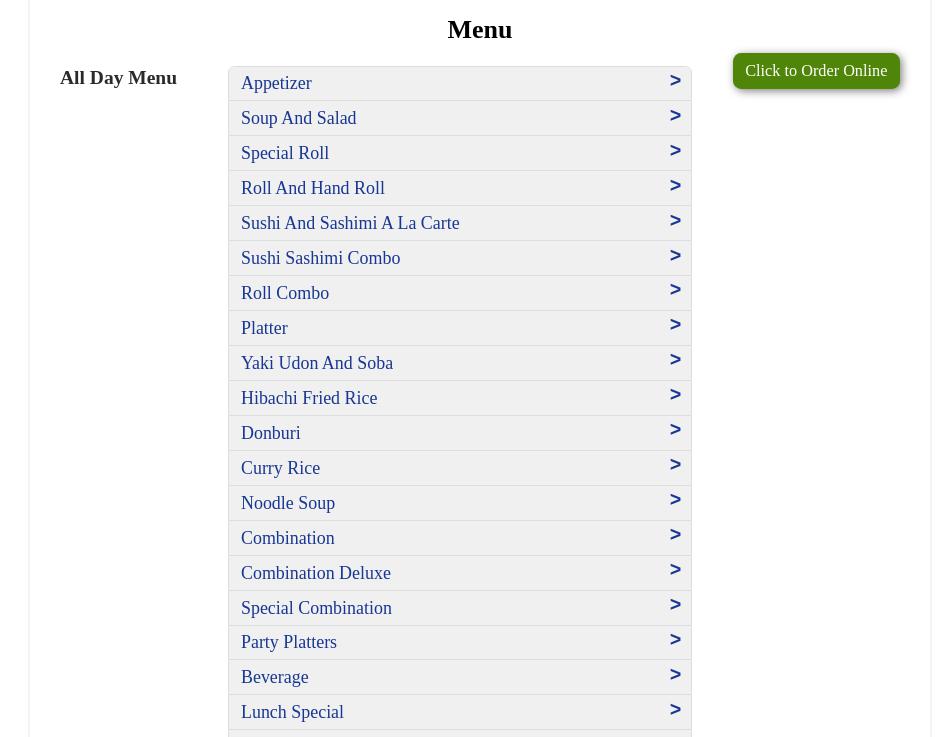Image resolution: width=945 pixels, height=737 pixels.
Task: Select the Donburi menu category
Action: [271, 433]
